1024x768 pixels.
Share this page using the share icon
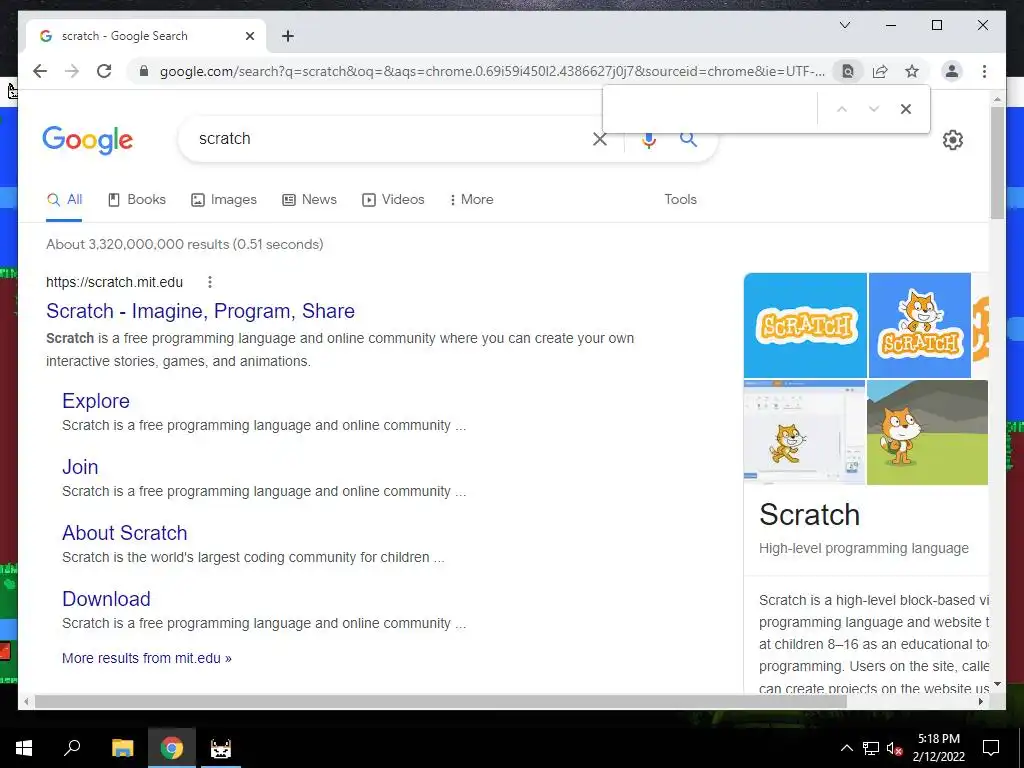point(880,71)
